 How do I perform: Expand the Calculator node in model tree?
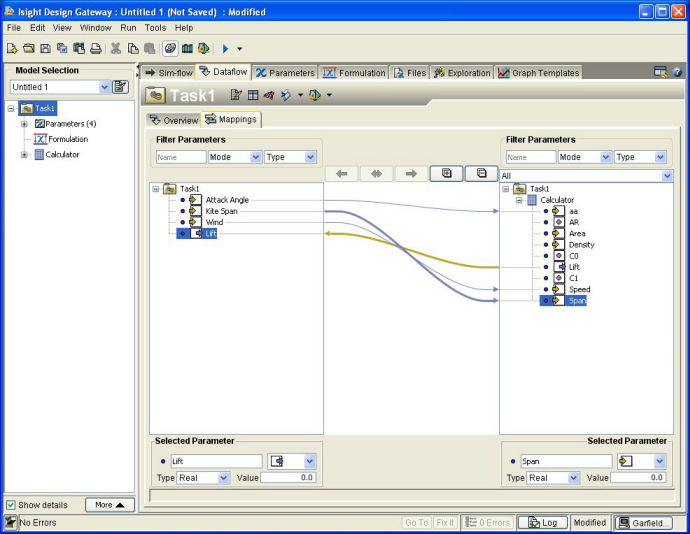click(x=25, y=155)
